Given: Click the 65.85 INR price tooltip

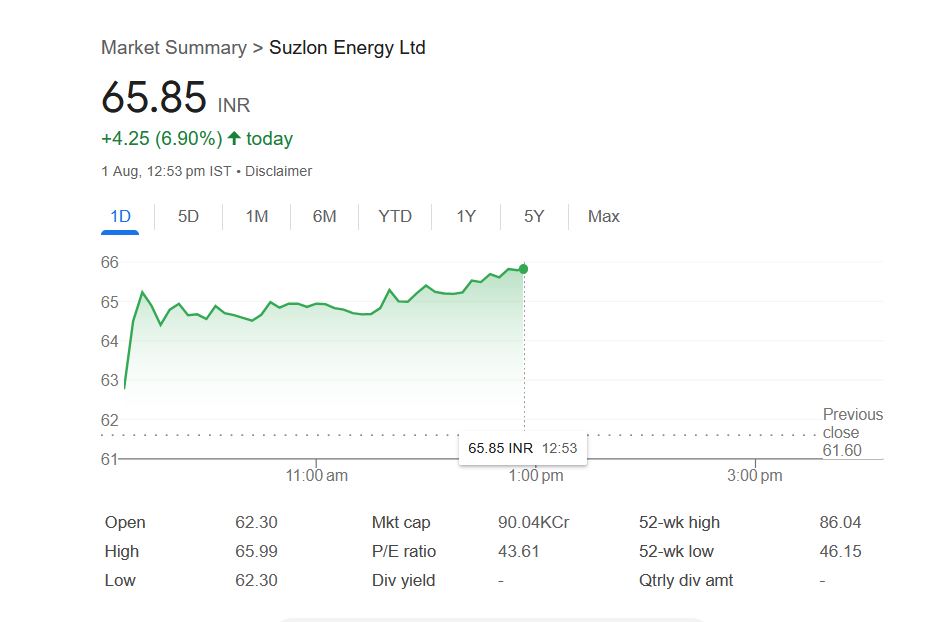Looking at the screenshot, I should tap(523, 448).
